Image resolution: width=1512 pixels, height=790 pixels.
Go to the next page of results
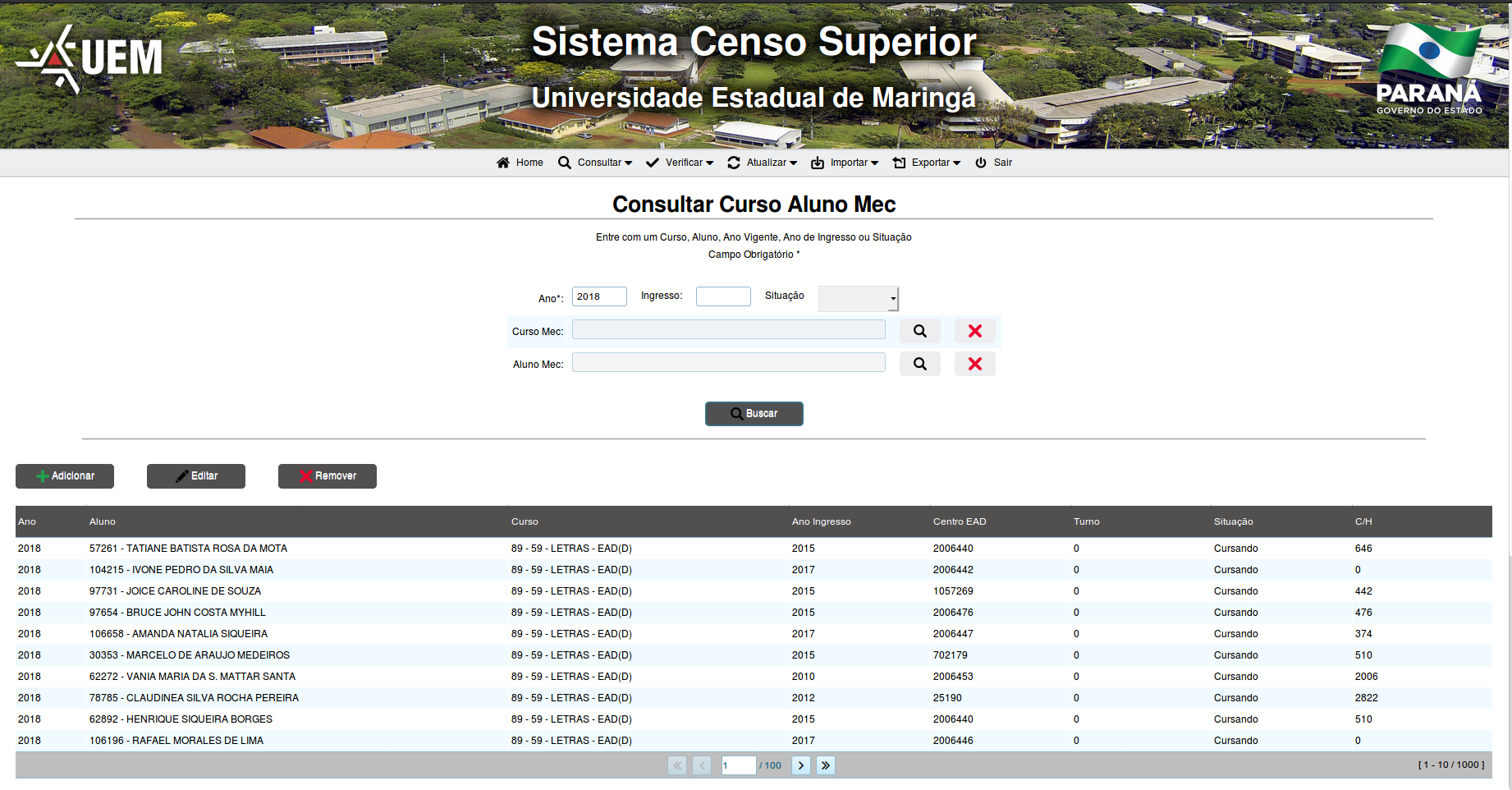tap(800, 765)
